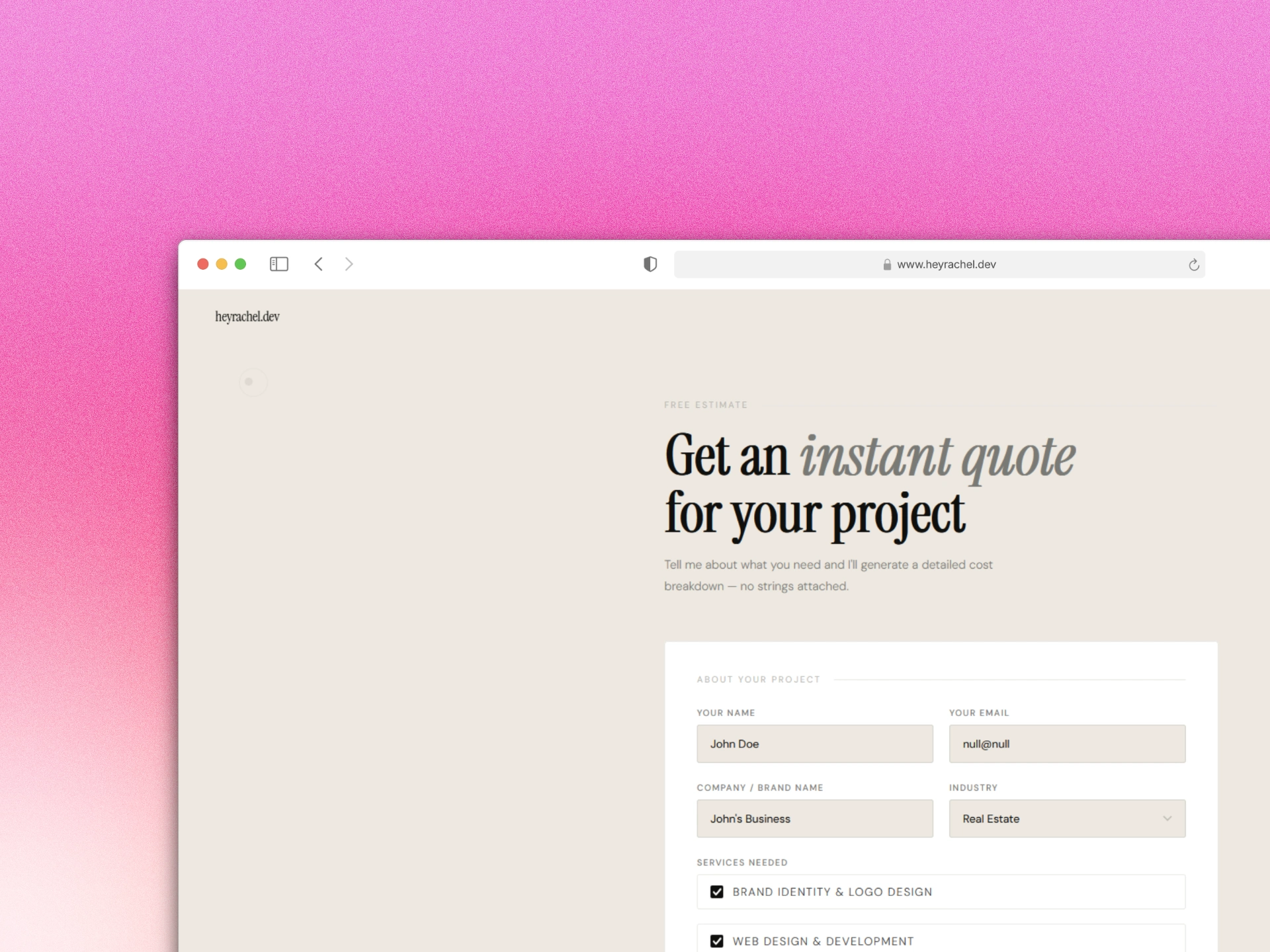Go back with the left arrow
Viewport: 1270px width, 952px height.
(318, 264)
